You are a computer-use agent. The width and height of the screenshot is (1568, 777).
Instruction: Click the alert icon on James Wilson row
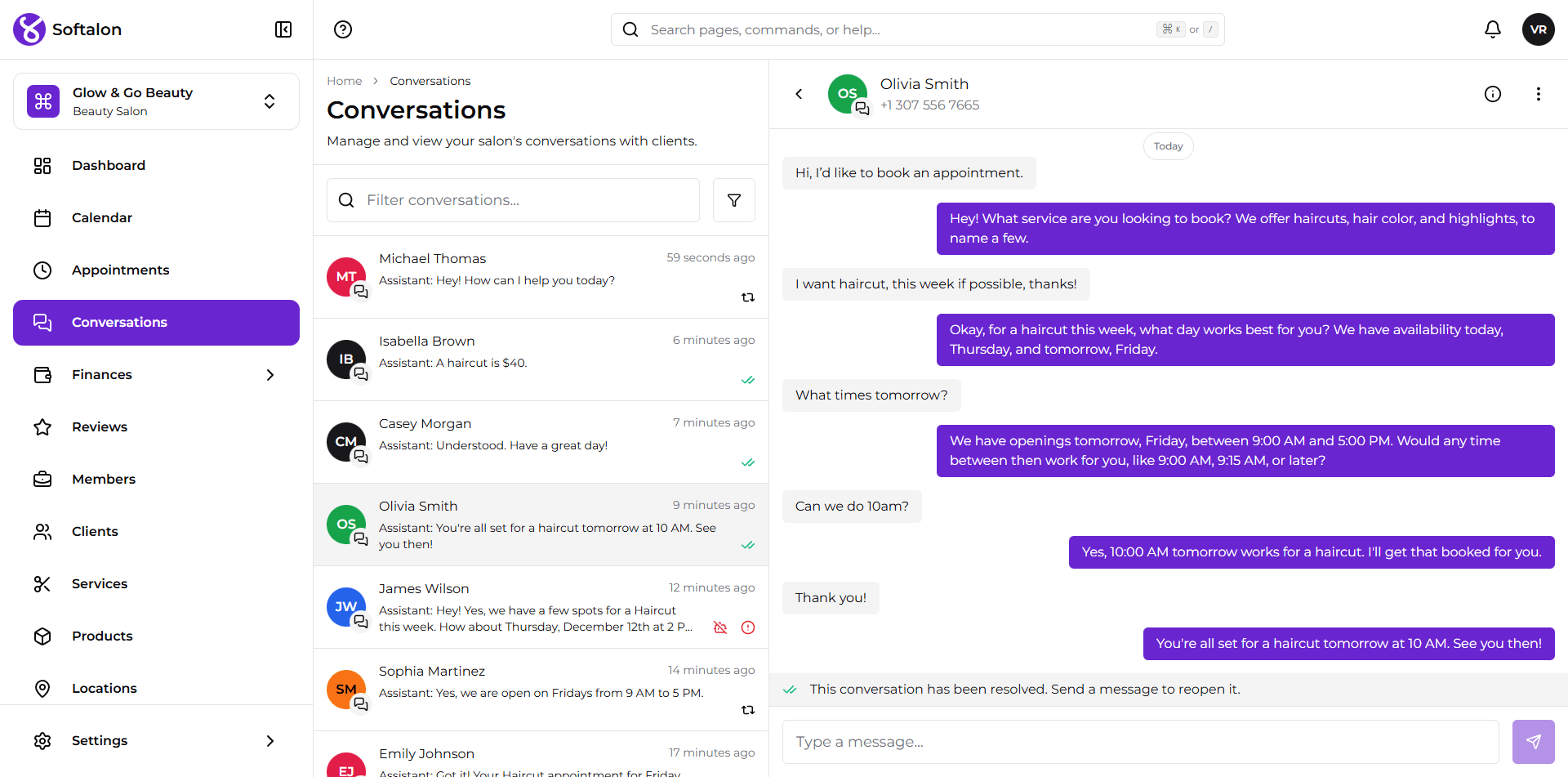748,627
